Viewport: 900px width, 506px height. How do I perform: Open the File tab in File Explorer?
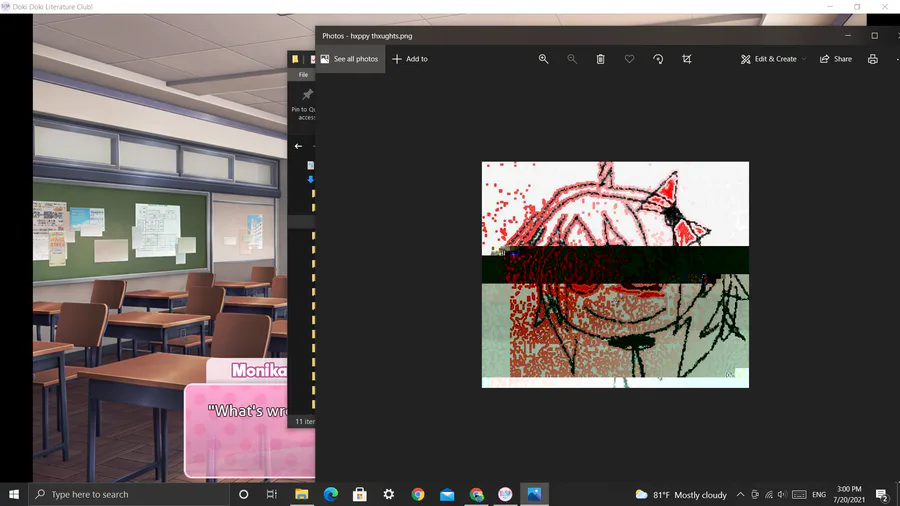[303, 75]
